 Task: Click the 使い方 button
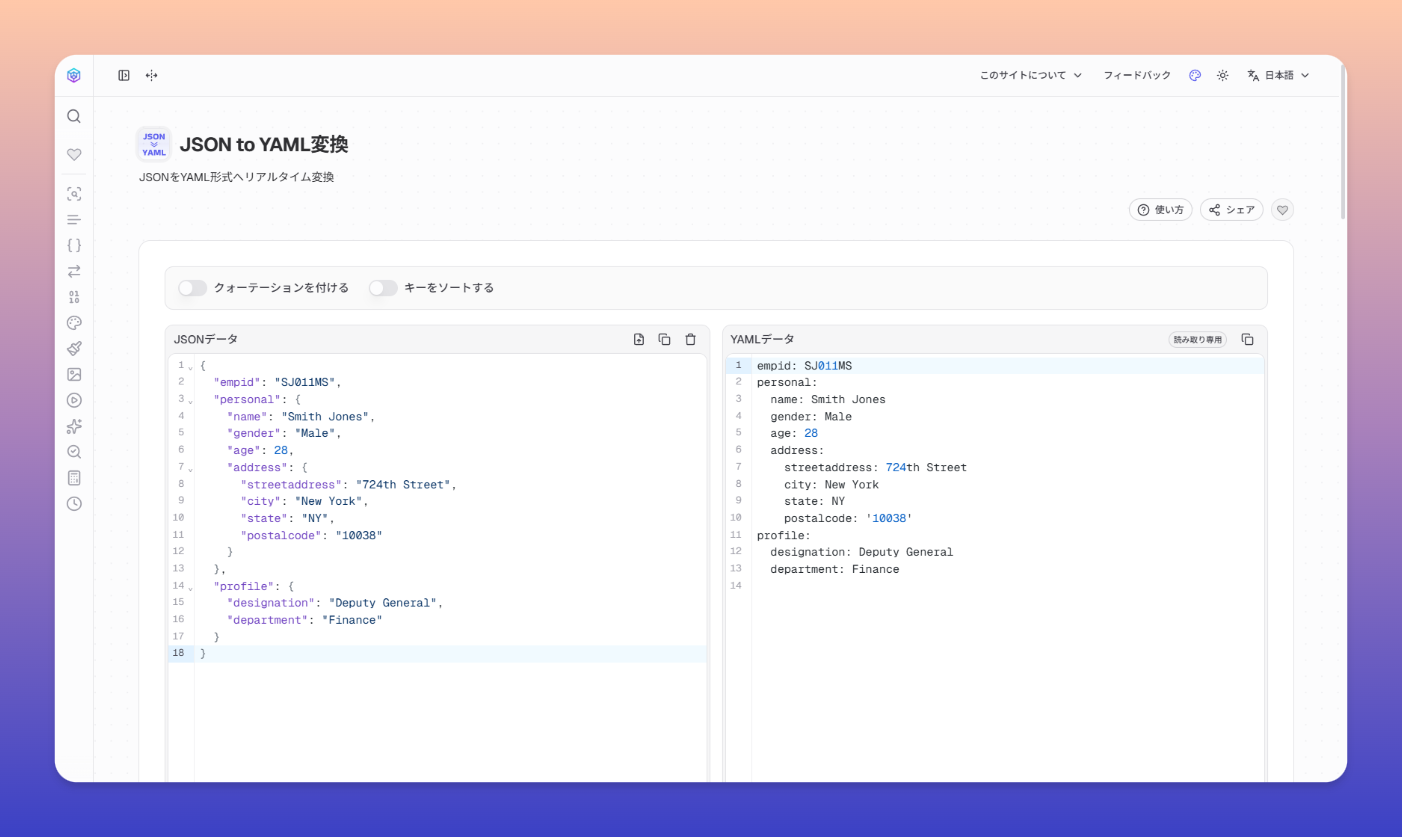1160,210
